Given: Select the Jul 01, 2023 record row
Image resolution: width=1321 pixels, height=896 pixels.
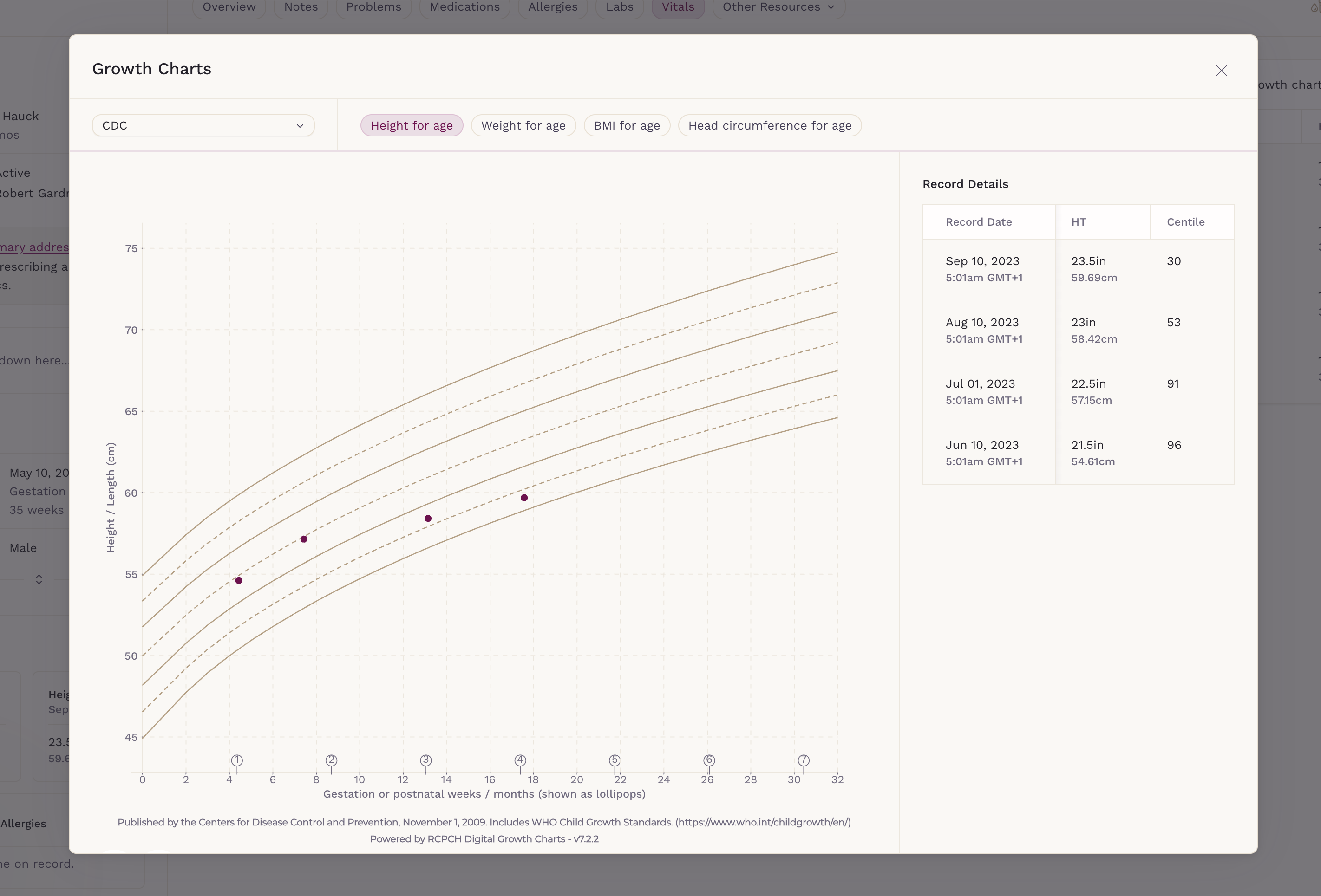Looking at the screenshot, I should (x=1078, y=392).
